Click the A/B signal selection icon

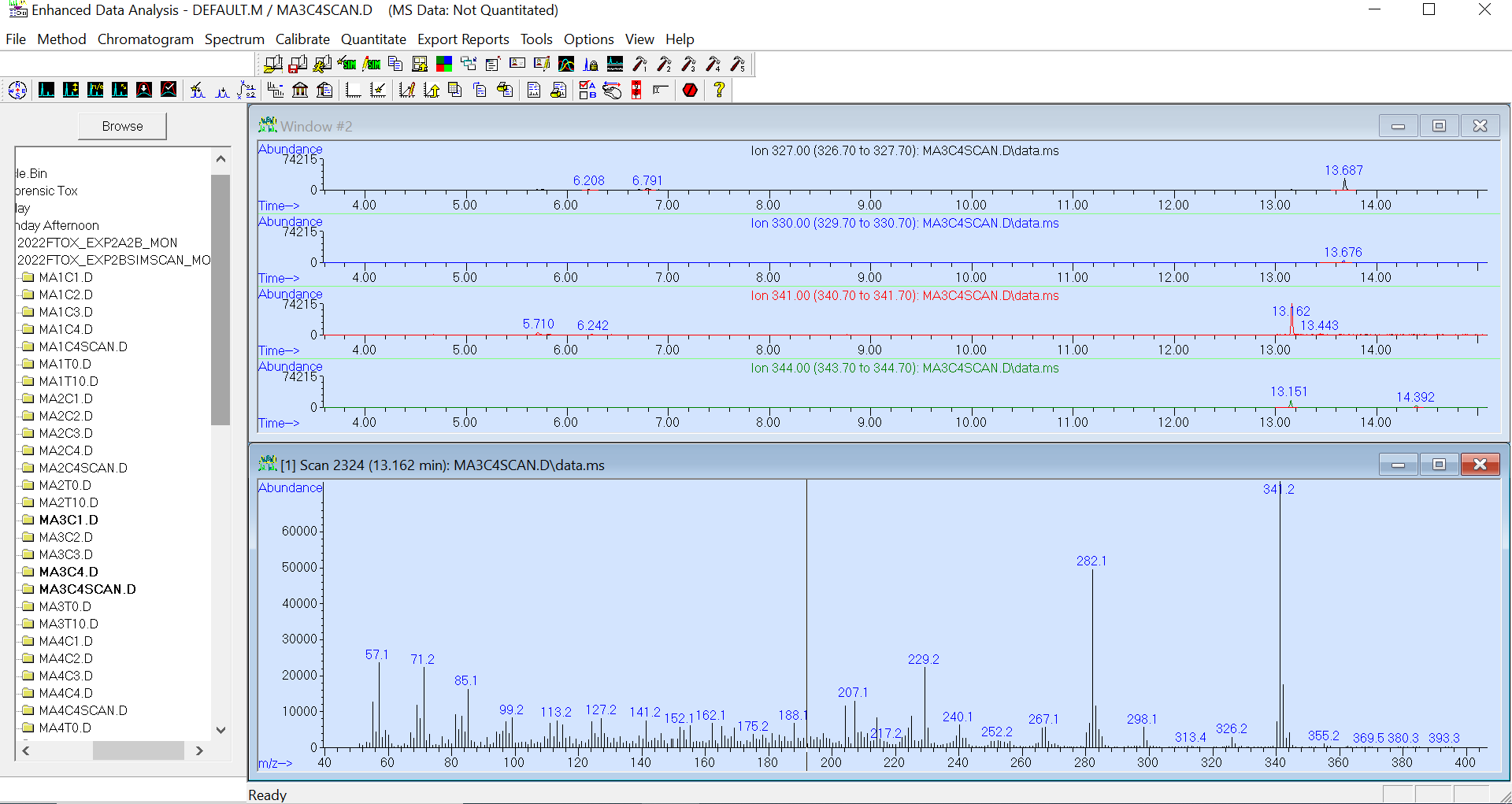pyautogui.click(x=587, y=90)
